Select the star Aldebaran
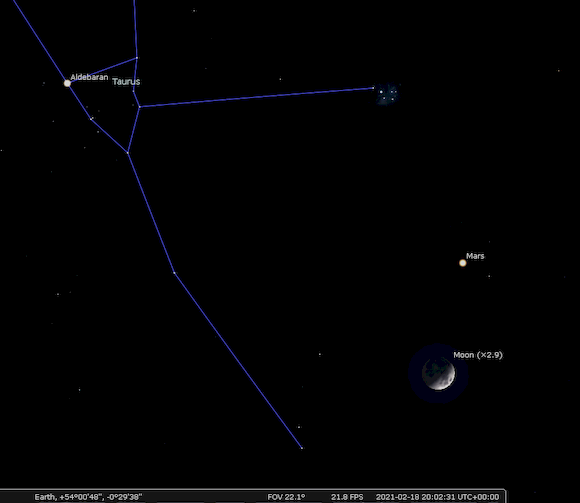 pyautogui.click(x=67, y=83)
